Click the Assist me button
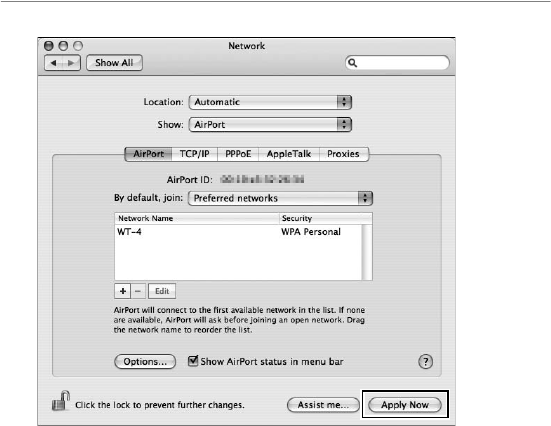Image resolution: width=551 pixels, height=426 pixels. 323,405
